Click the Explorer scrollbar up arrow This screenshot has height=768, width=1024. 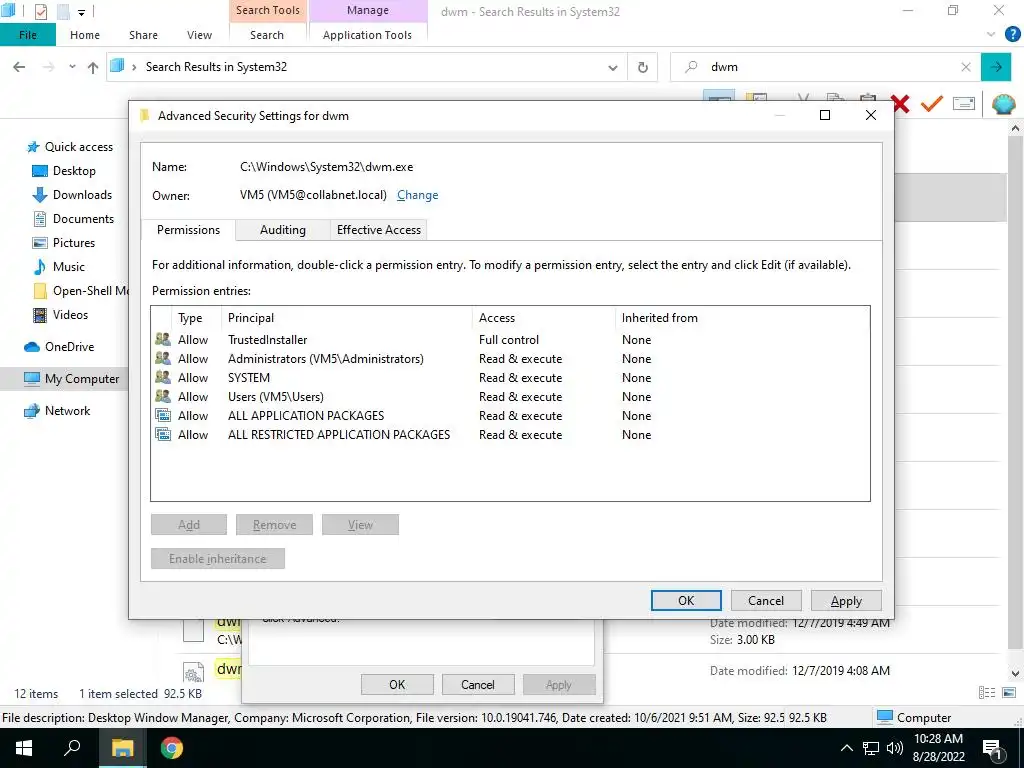point(1015,129)
